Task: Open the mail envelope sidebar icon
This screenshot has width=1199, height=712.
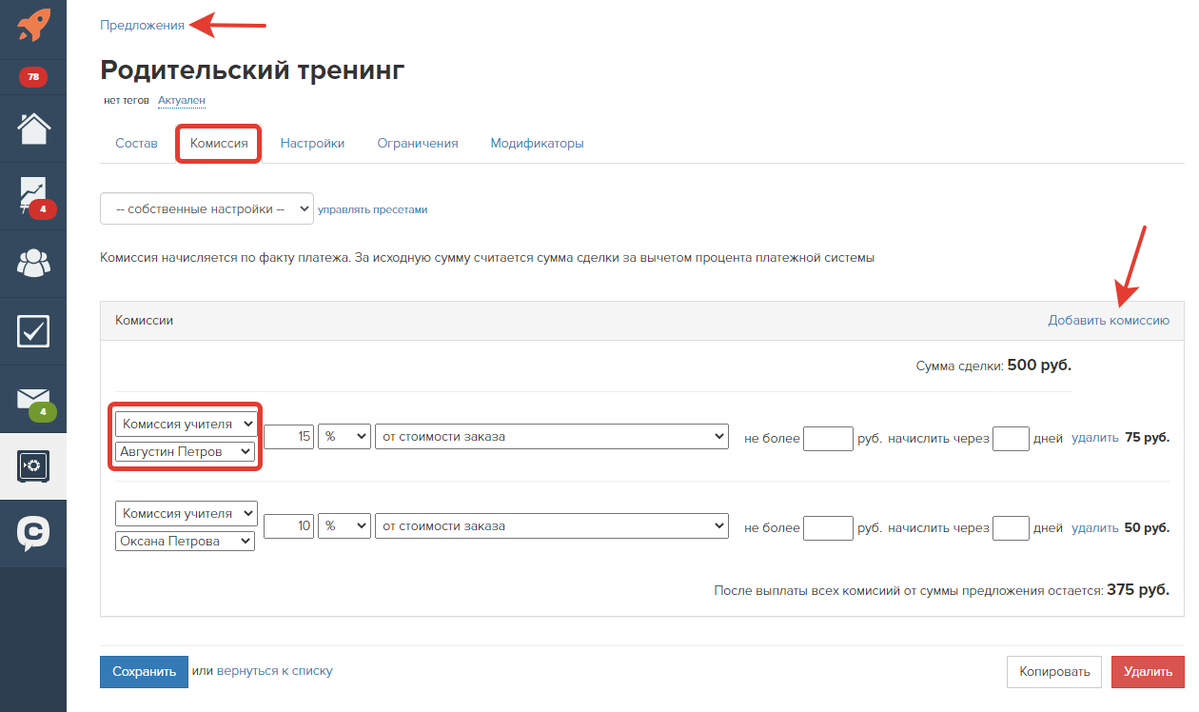Action: [x=34, y=401]
